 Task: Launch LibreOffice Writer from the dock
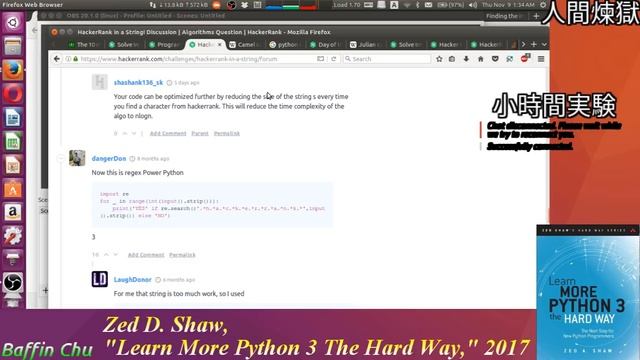point(13,118)
